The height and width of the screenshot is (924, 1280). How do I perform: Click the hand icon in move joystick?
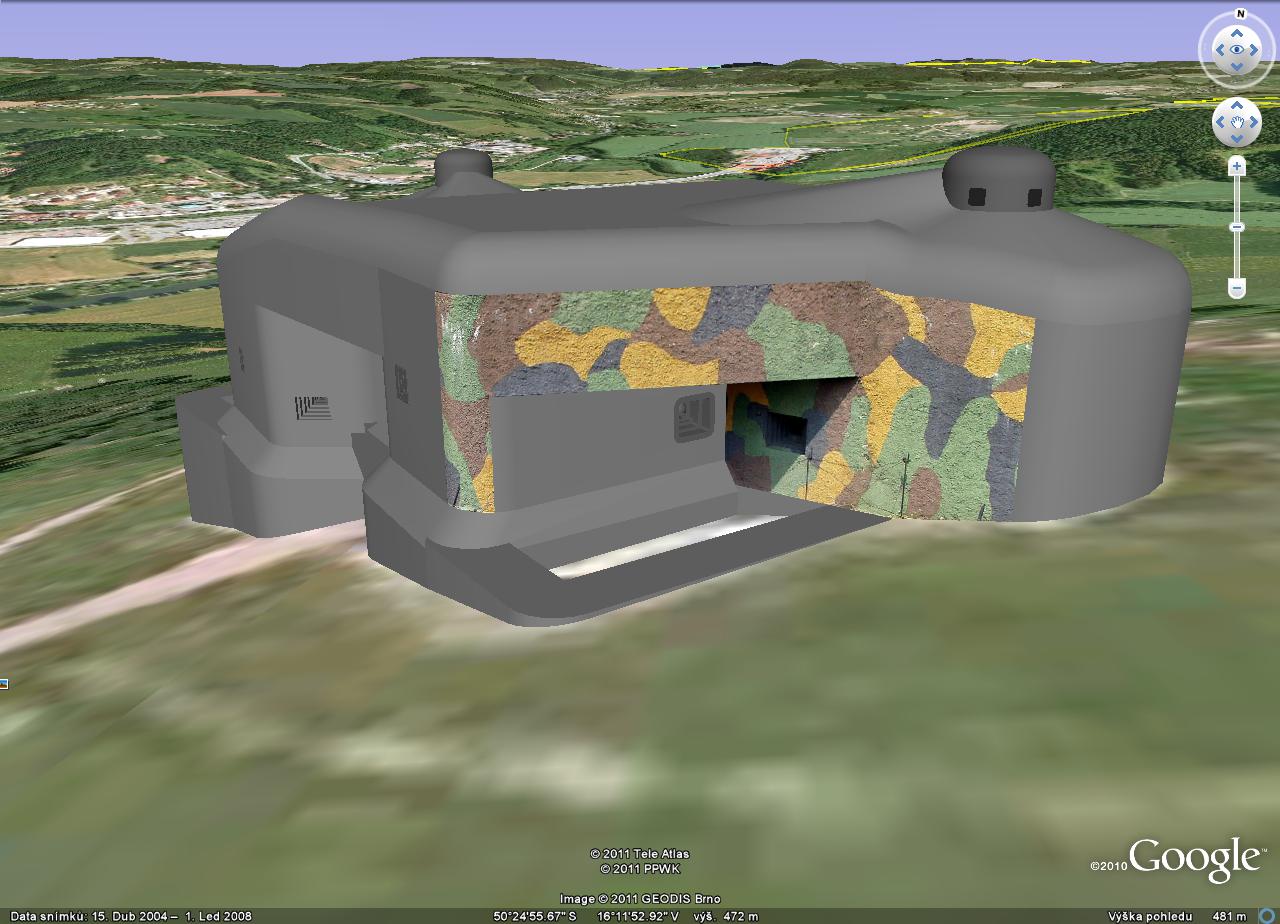1237,123
